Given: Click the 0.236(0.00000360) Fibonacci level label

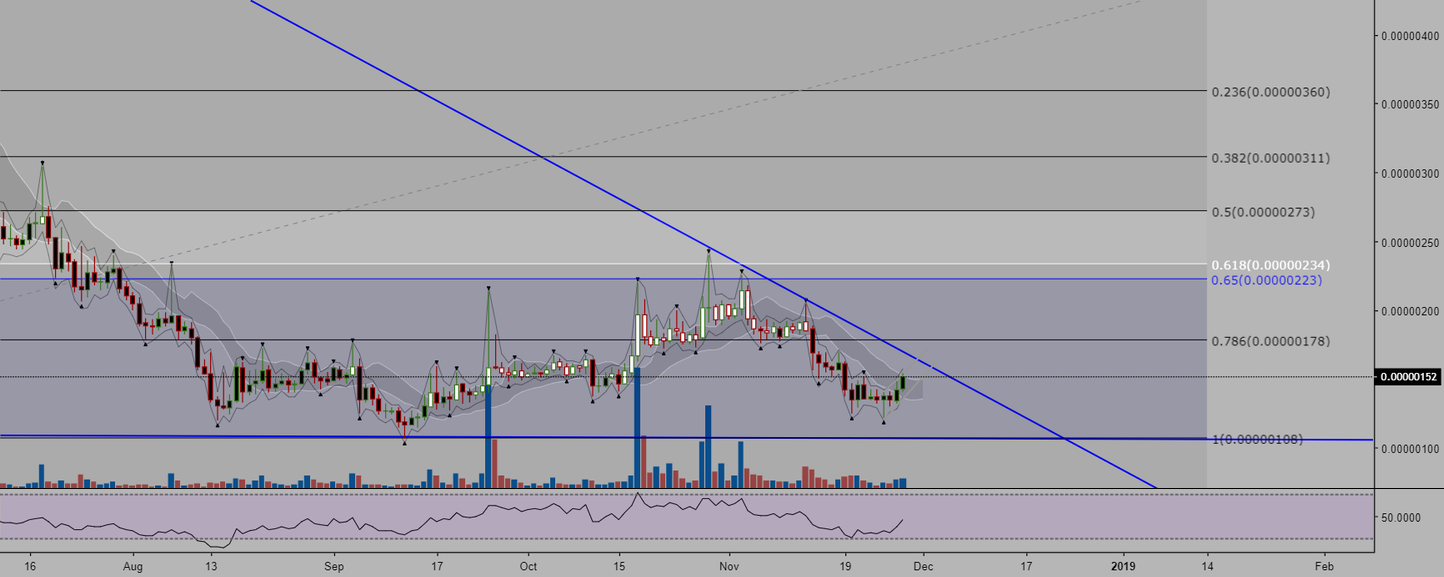Looking at the screenshot, I should coord(1269,92).
